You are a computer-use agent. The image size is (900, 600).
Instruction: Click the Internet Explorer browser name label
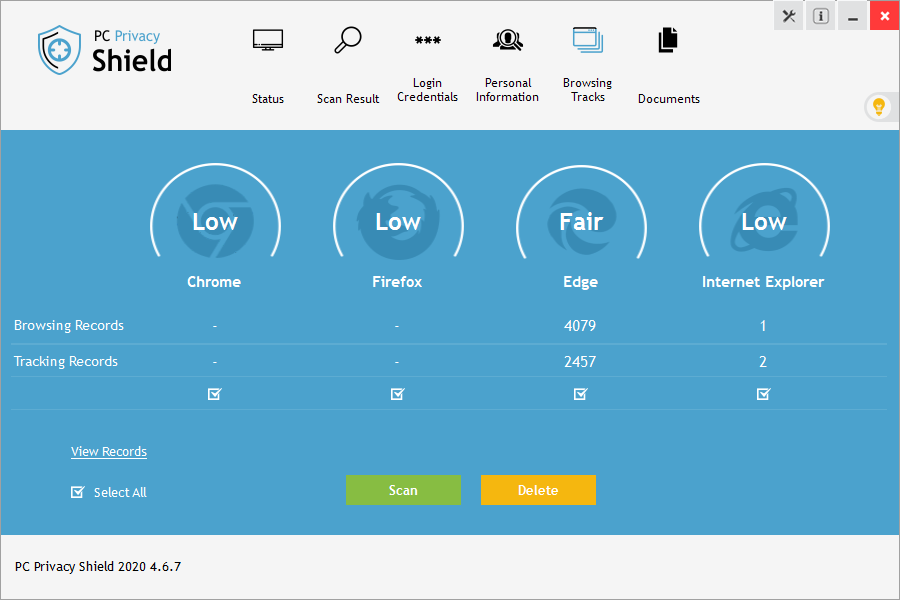(x=763, y=281)
